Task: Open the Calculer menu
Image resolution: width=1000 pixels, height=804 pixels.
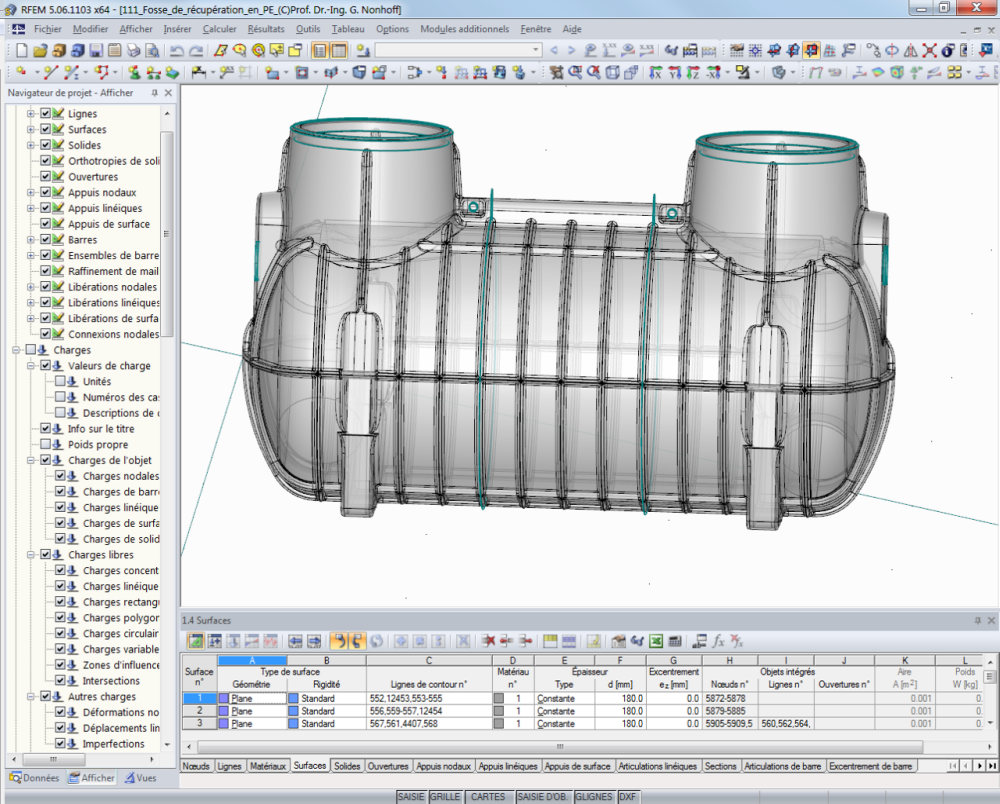Action: 219,29
